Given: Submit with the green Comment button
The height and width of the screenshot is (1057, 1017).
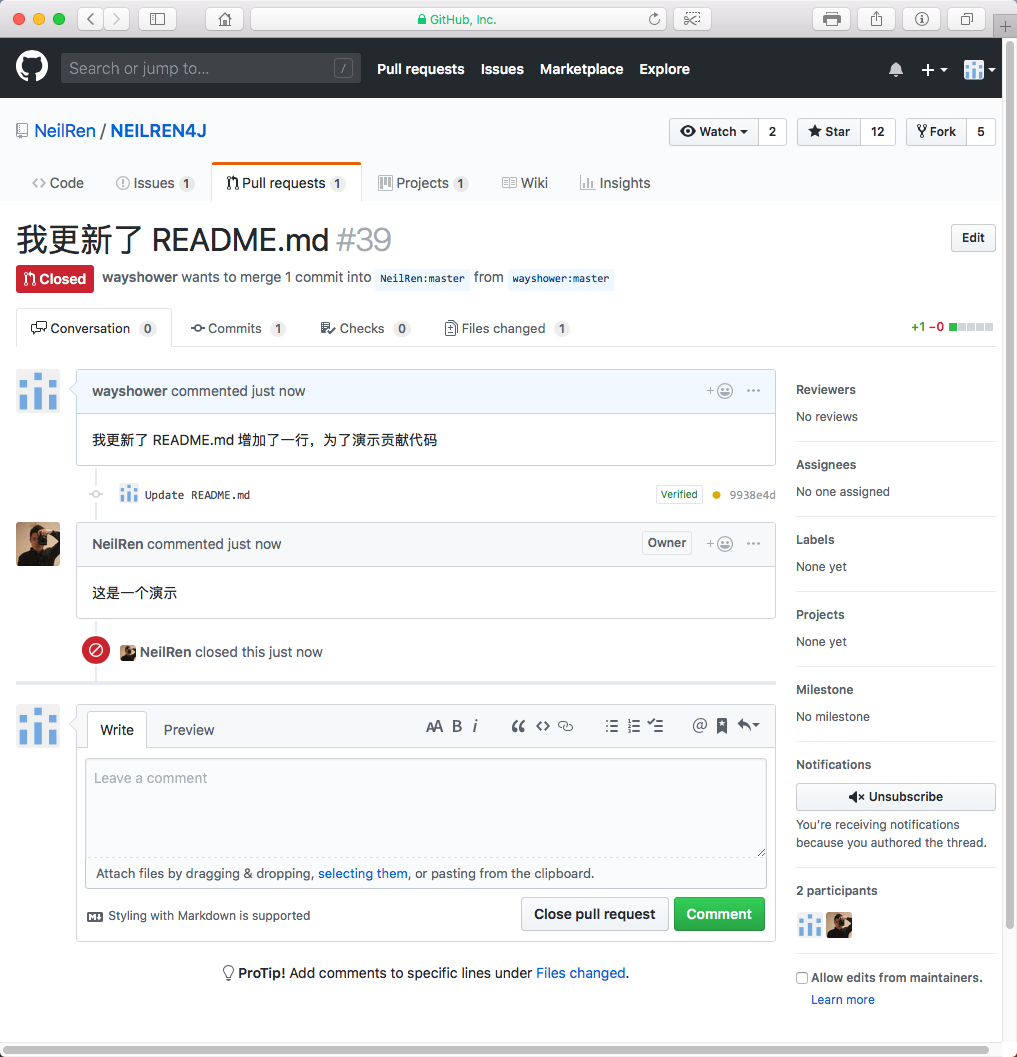Looking at the screenshot, I should tap(719, 914).
